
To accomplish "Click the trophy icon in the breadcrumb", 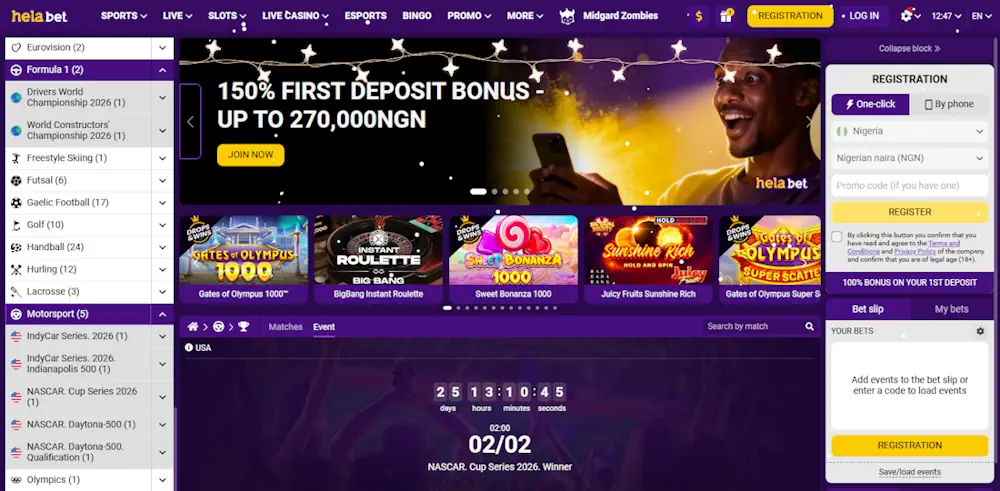I will coord(244,326).
